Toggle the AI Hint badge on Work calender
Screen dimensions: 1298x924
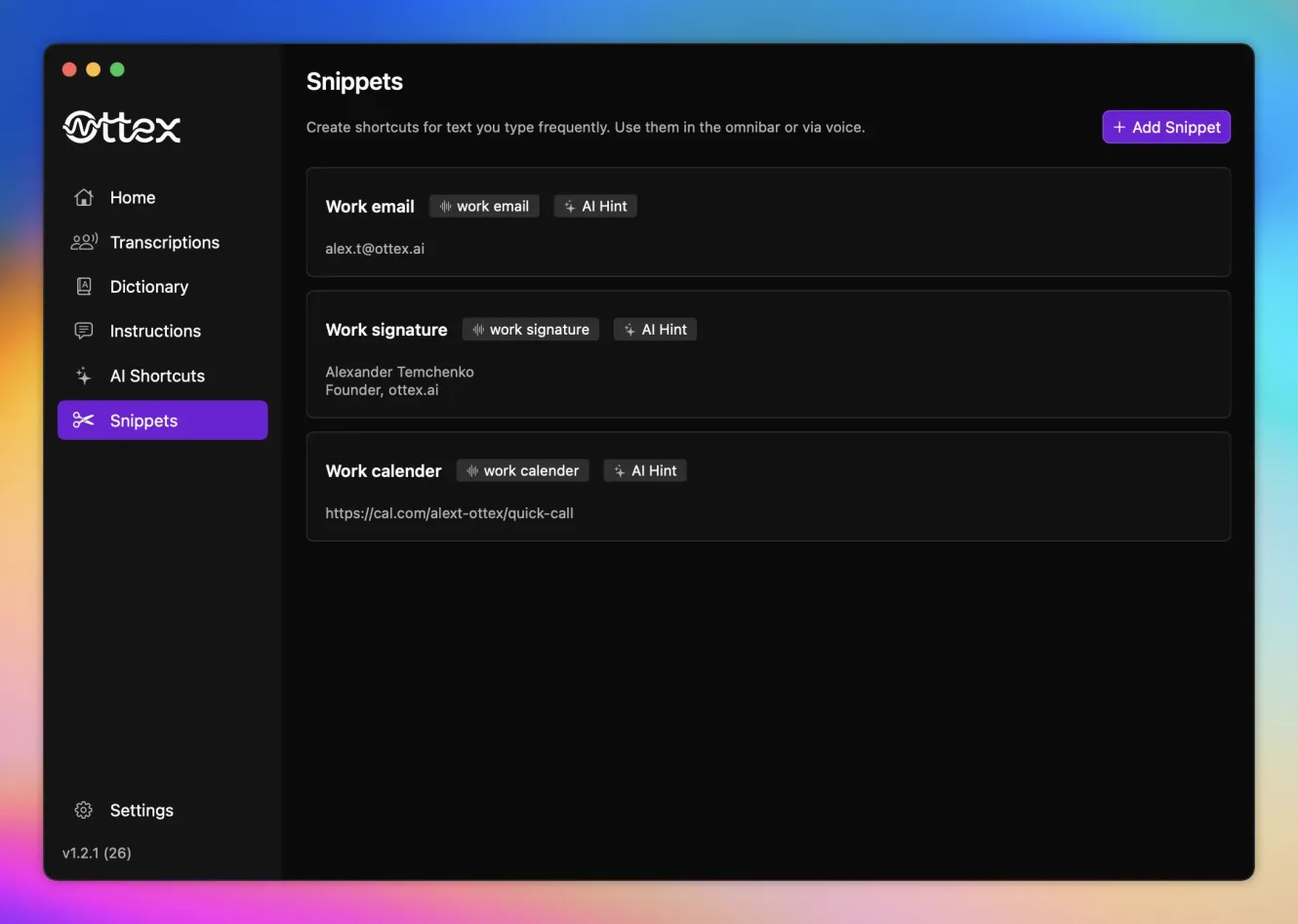click(x=644, y=470)
